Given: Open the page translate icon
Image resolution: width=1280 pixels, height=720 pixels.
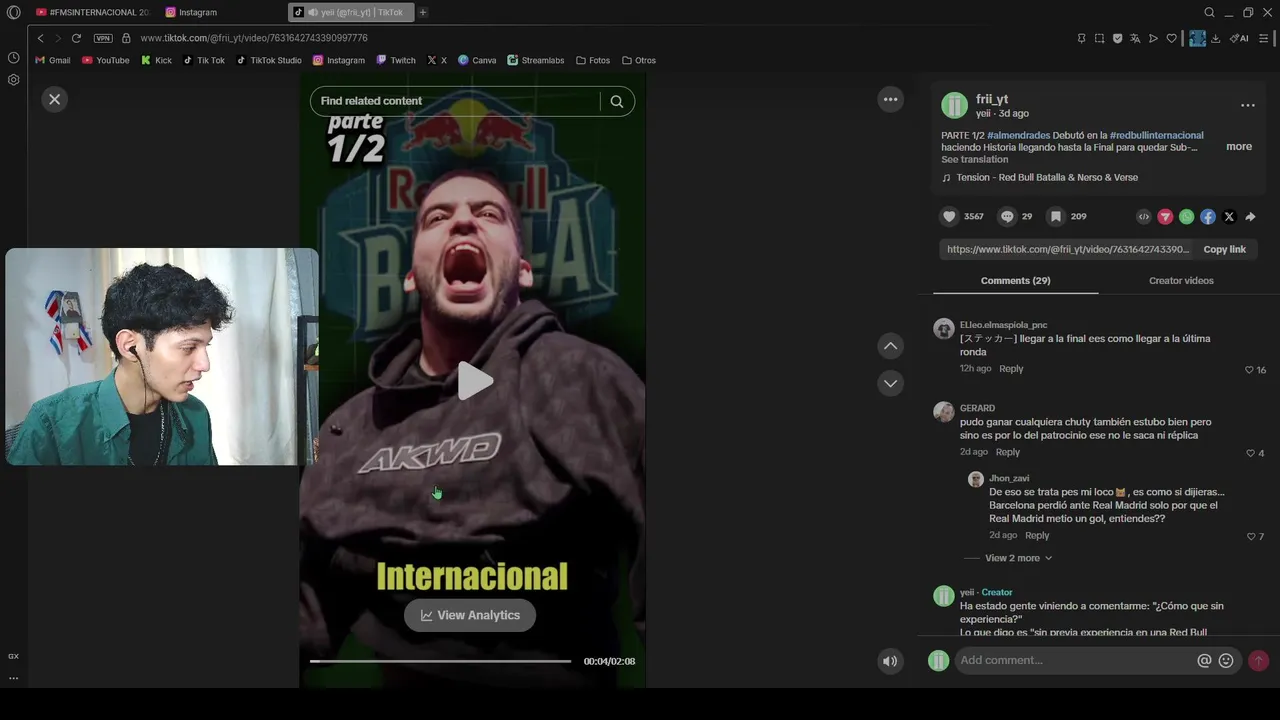Looking at the screenshot, I should coord(1135,38).
